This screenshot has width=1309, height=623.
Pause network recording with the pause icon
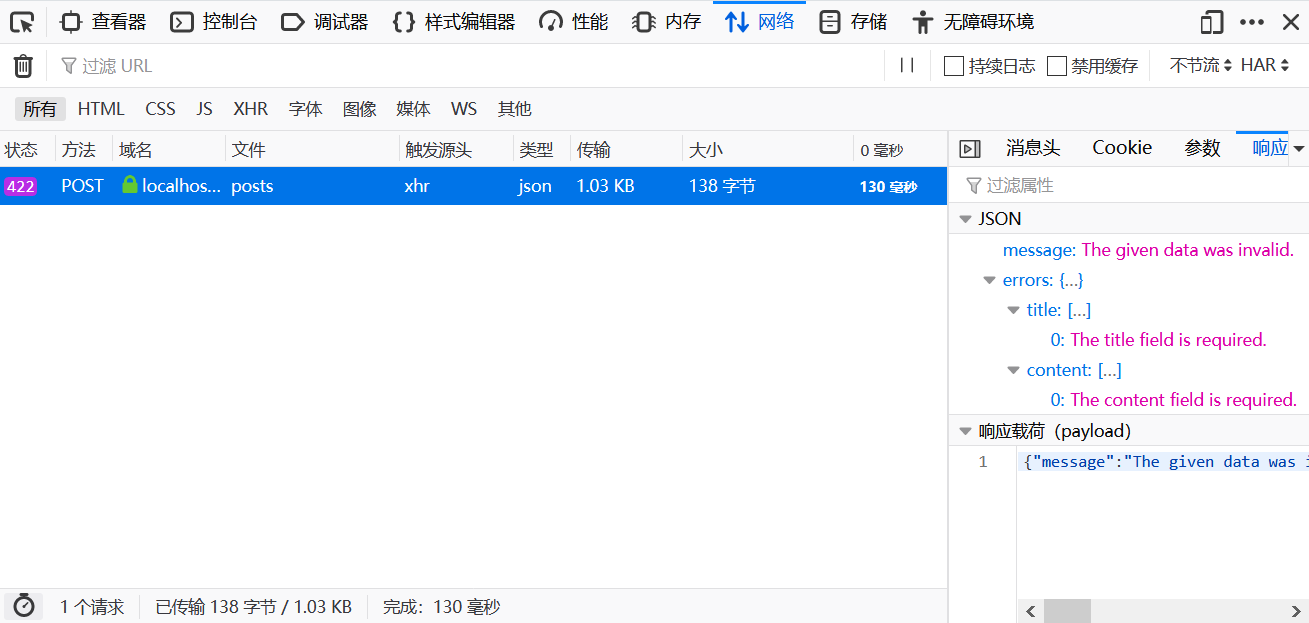click(x=907, y=66)
